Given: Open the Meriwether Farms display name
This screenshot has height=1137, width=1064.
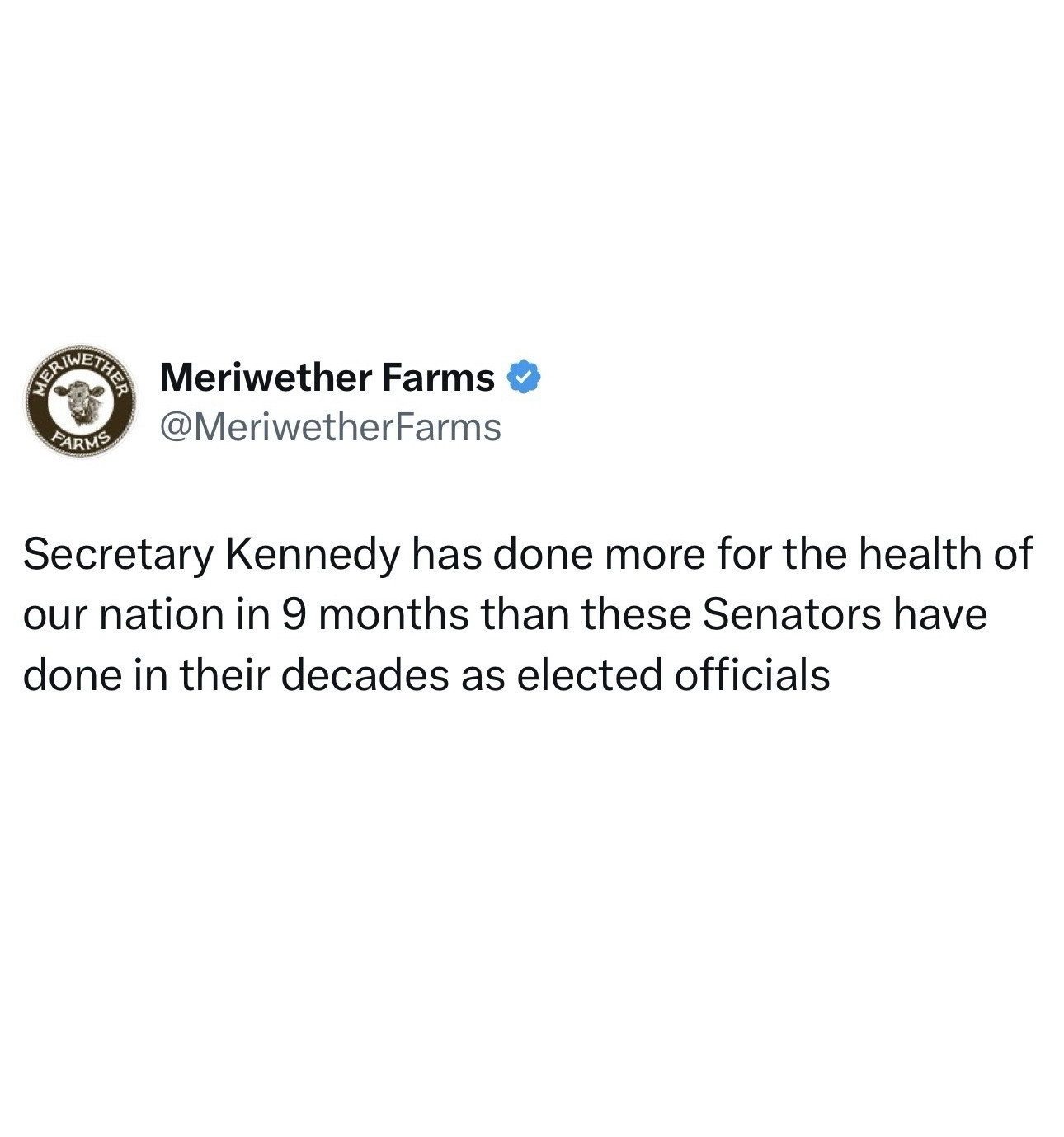Looking at the screenshot, I should point(327,378).
